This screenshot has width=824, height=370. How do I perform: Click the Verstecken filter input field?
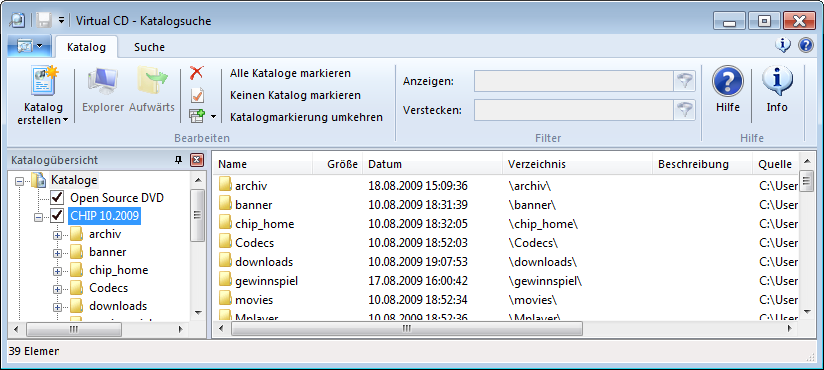[x=574, y=110]
